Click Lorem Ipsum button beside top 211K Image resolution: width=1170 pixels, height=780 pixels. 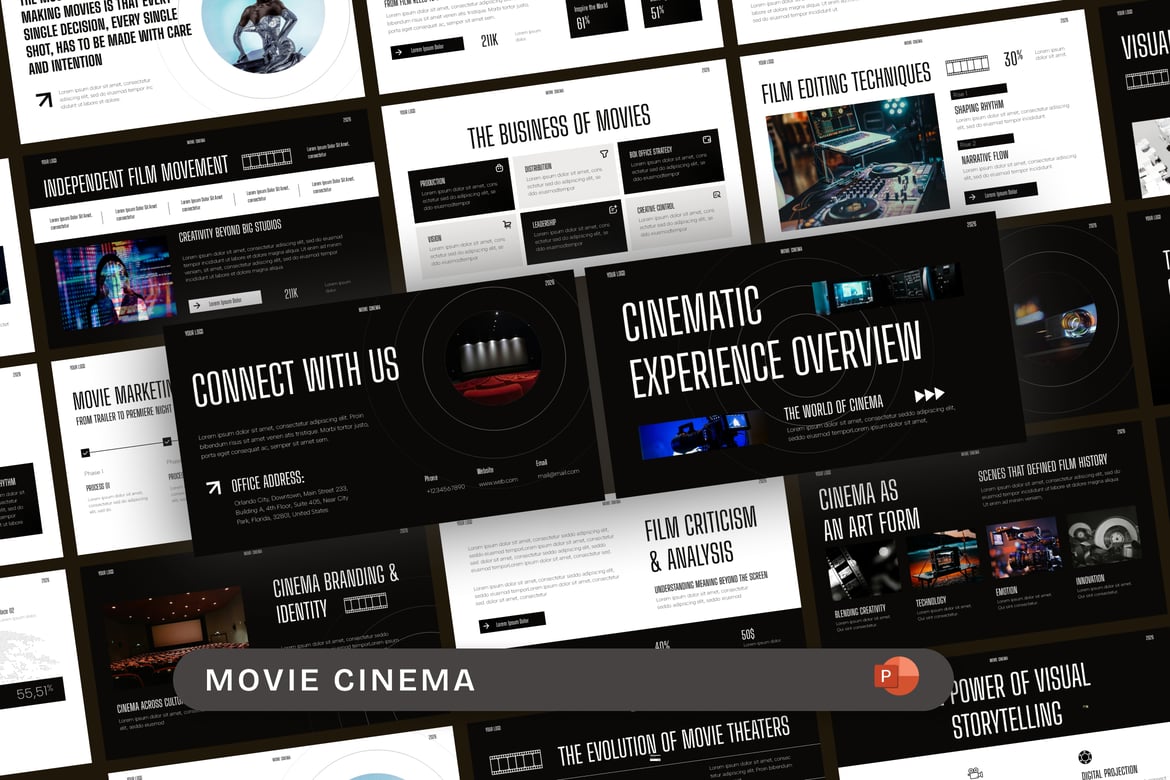point(427,48)
